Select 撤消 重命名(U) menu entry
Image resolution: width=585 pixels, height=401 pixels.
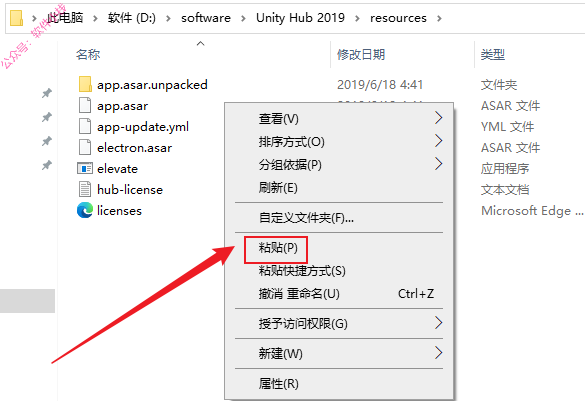pos(299,294)
